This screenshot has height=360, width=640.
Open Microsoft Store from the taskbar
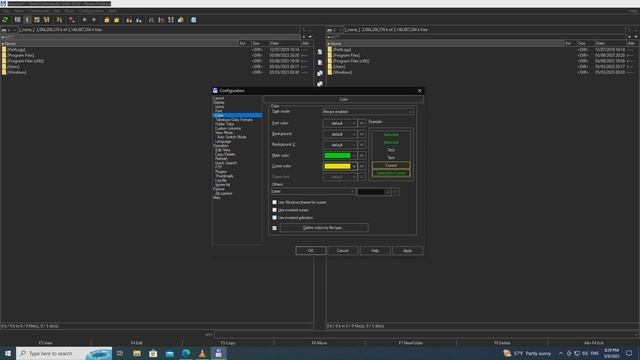[153, 353]
